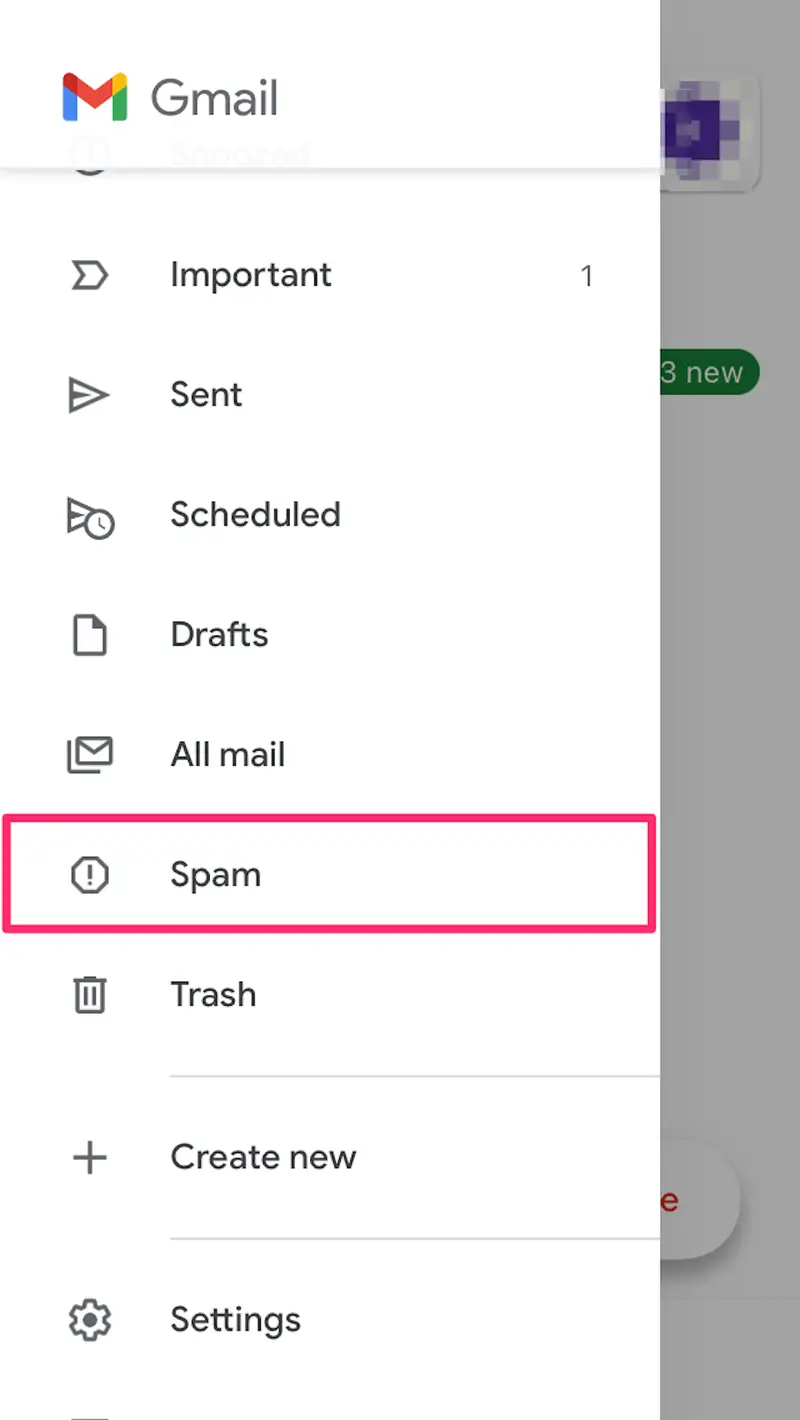Click the Drafts document icon

click(90, 635)
